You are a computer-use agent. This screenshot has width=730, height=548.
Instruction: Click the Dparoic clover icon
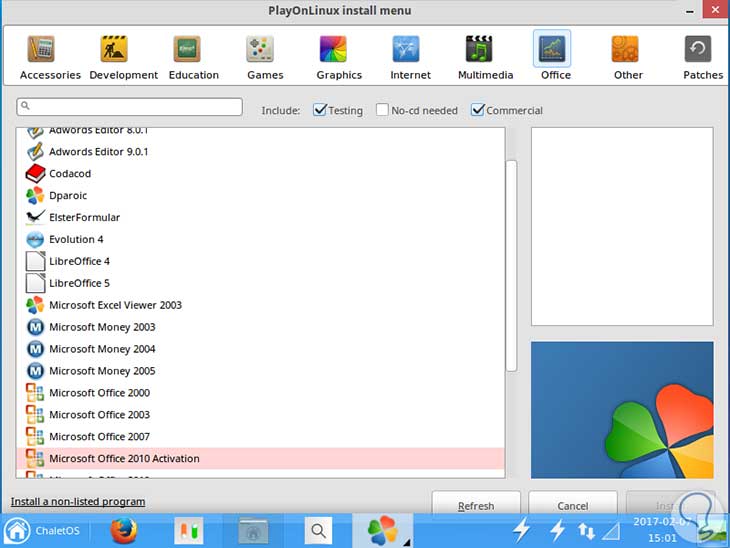[x=35, y=196]
